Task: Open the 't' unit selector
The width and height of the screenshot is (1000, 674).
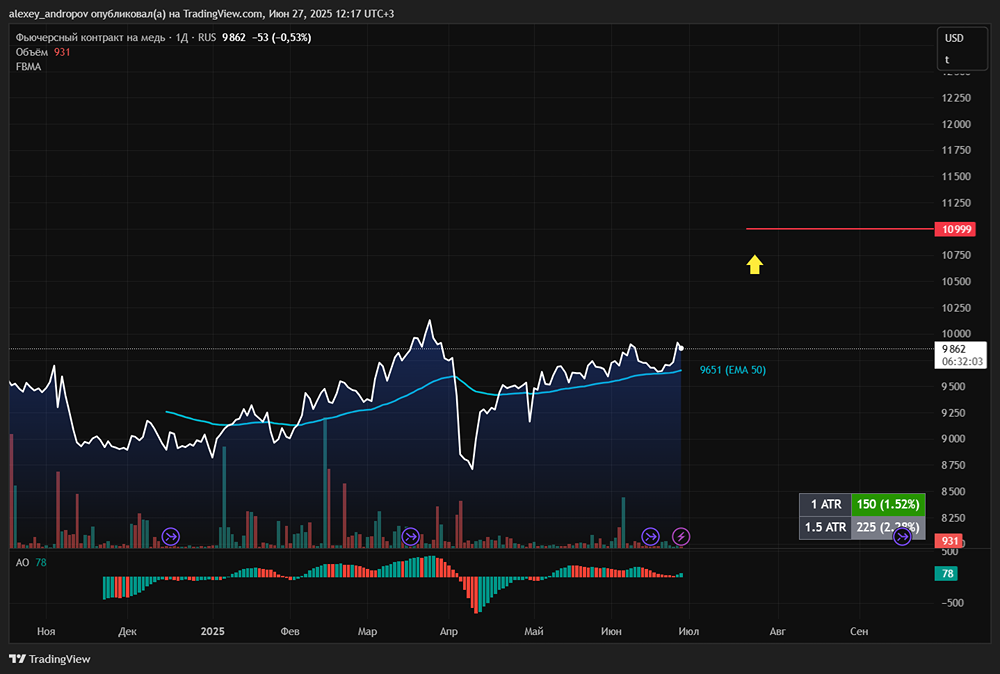Action: point(948,60)
